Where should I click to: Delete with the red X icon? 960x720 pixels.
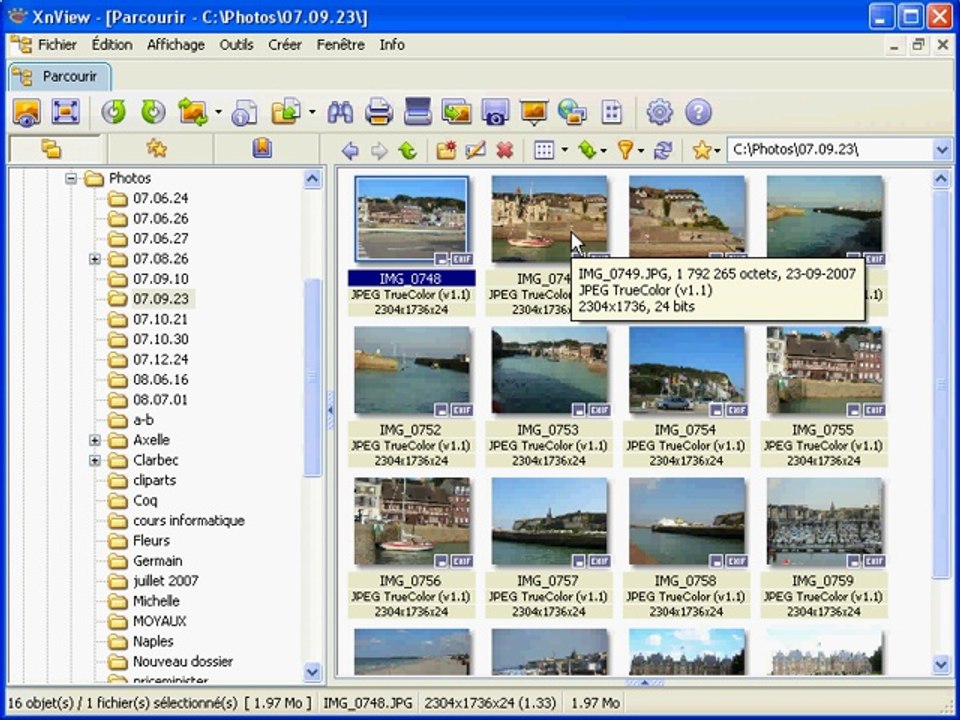tap(504, 150)
